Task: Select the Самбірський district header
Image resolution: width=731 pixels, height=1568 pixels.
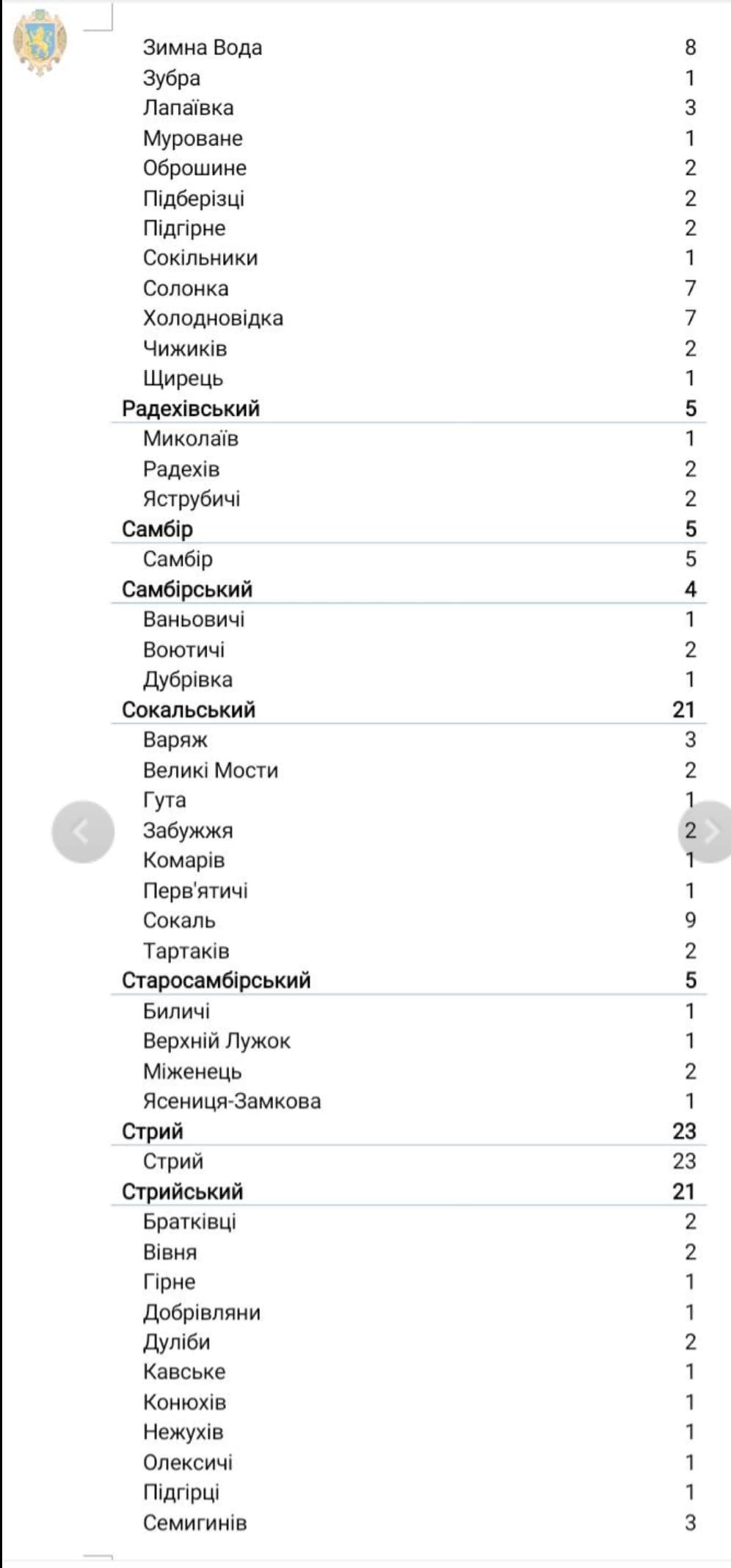Action: 187,589
